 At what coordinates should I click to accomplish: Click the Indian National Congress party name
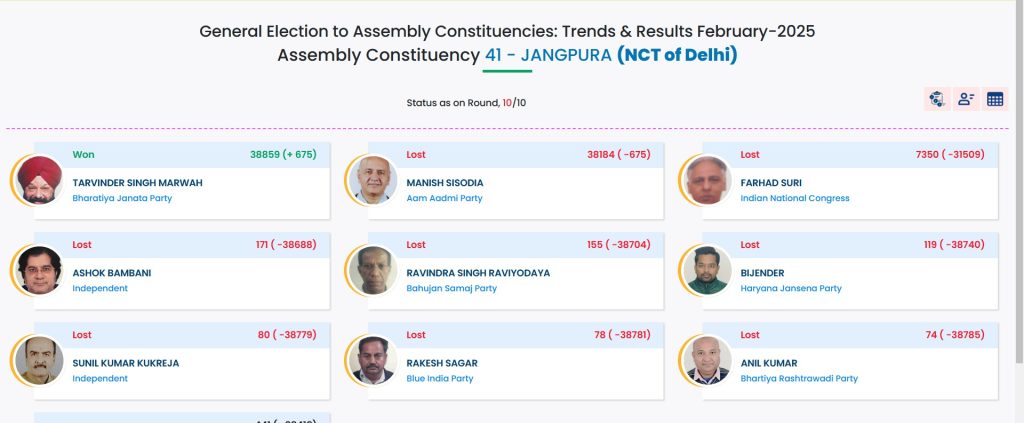click(795, 198)
